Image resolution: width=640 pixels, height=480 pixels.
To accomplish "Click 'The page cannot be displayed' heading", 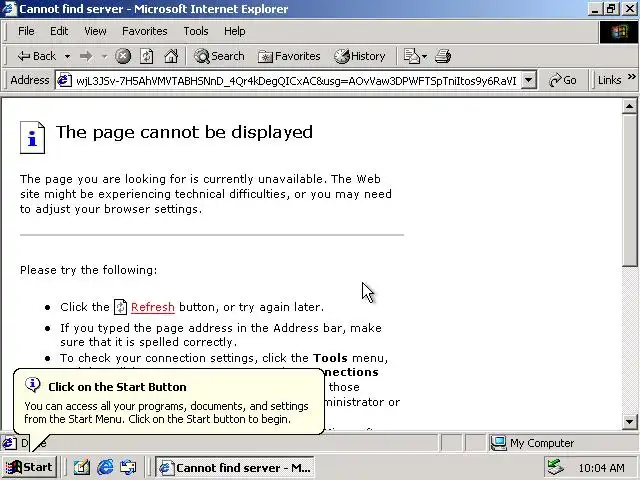I will pyautogui.click(x=184, y=132).
